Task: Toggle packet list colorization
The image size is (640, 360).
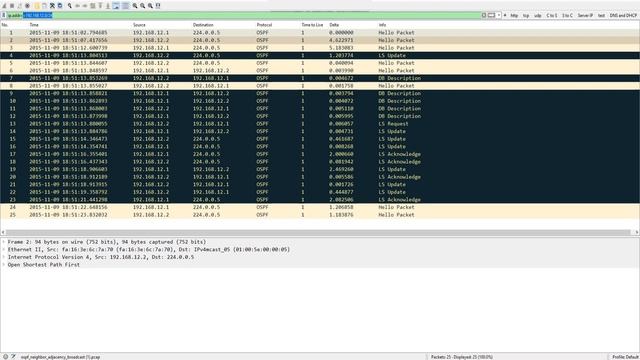Action: click(125, 6)
